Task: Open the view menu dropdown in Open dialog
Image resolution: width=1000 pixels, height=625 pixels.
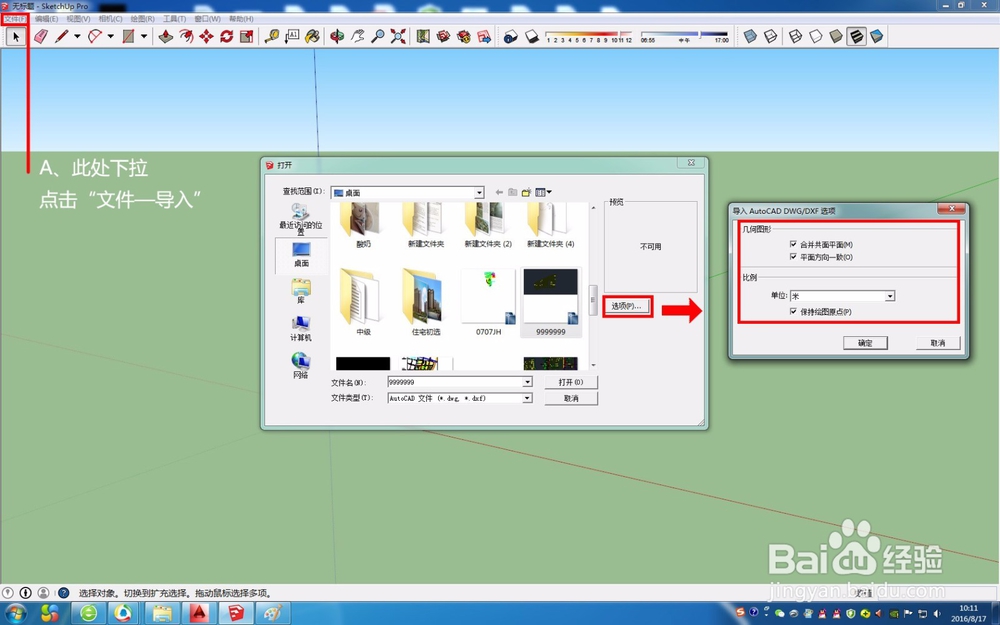Action: pyautogui.click(x=543, y=192)
